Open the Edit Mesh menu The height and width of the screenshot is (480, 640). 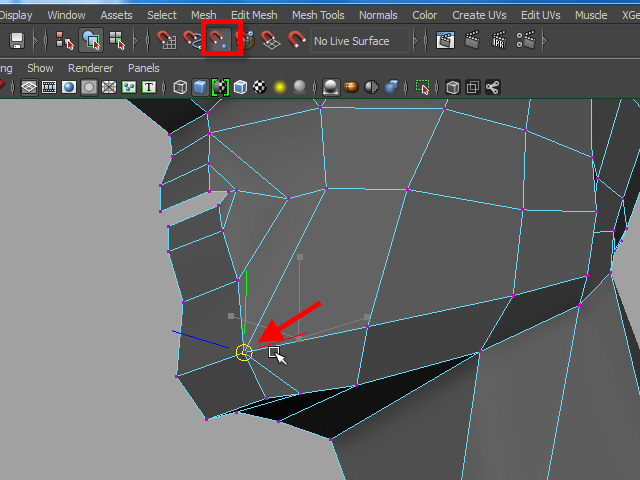pos(254,16)
